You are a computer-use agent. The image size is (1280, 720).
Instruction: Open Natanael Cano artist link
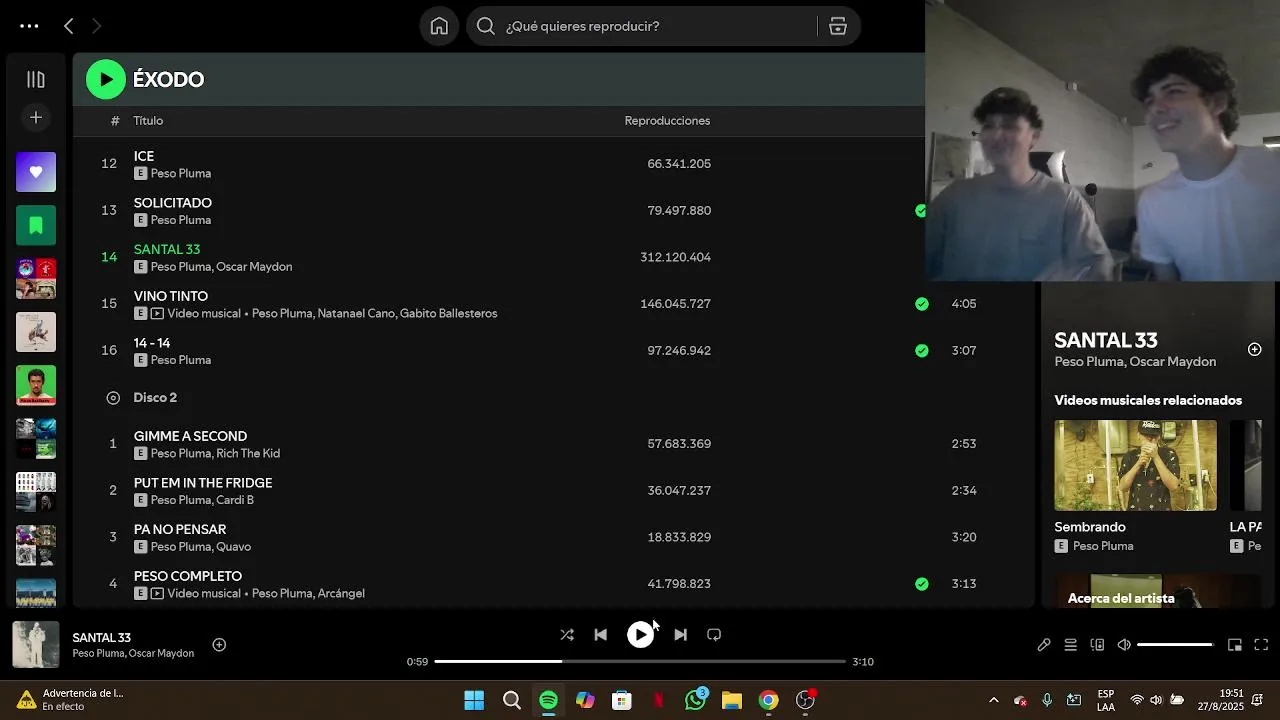[x=355, y=313]
